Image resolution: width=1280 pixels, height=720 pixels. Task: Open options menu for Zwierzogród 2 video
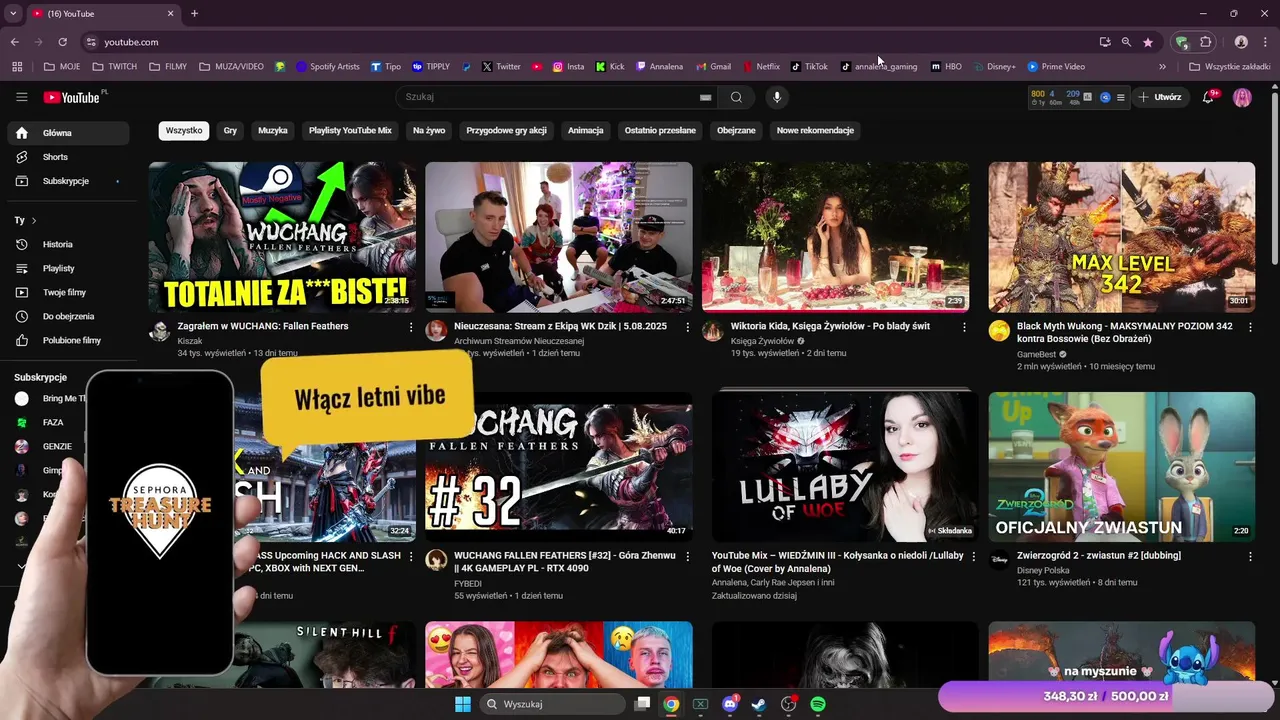[1251, 556]
